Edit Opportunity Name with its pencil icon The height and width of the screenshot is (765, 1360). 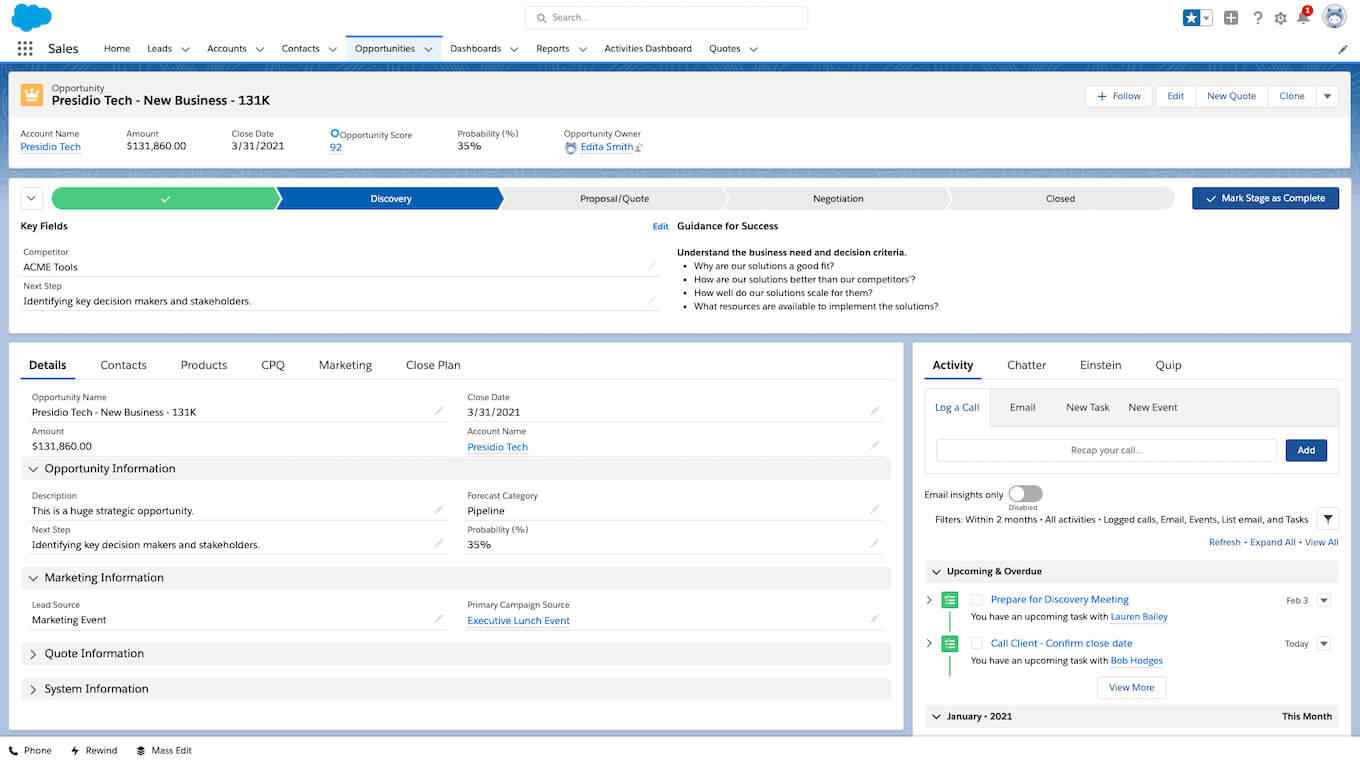(x=439, y=411)
